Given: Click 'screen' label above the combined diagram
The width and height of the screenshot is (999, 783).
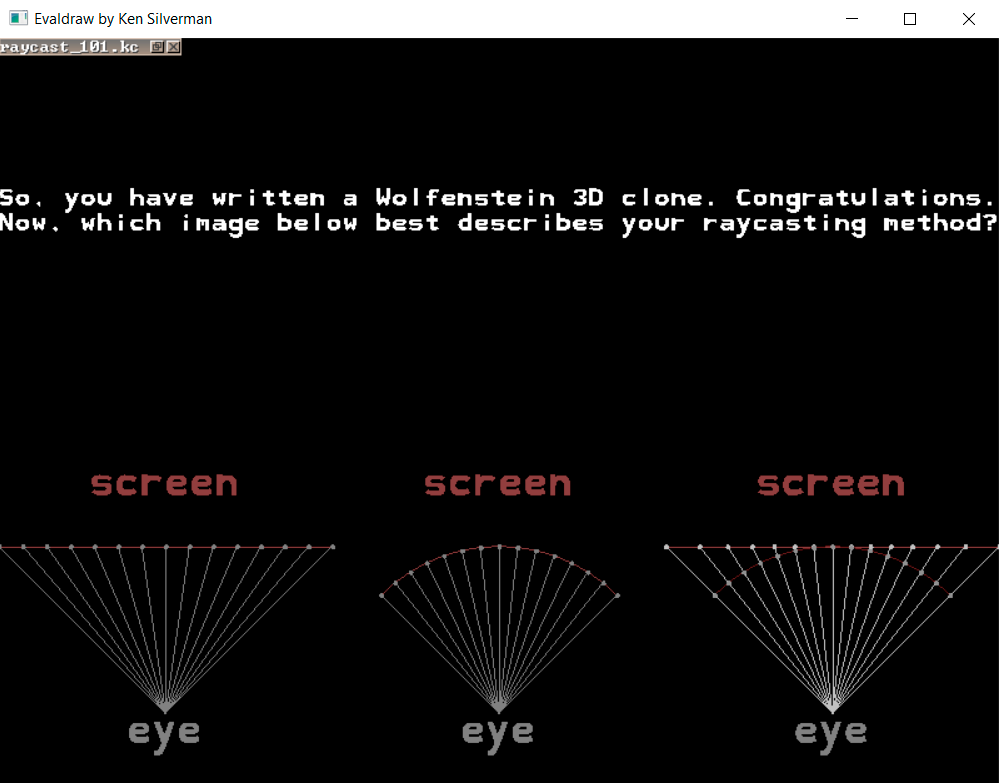Looking at the screenshot, I should 831,484.
